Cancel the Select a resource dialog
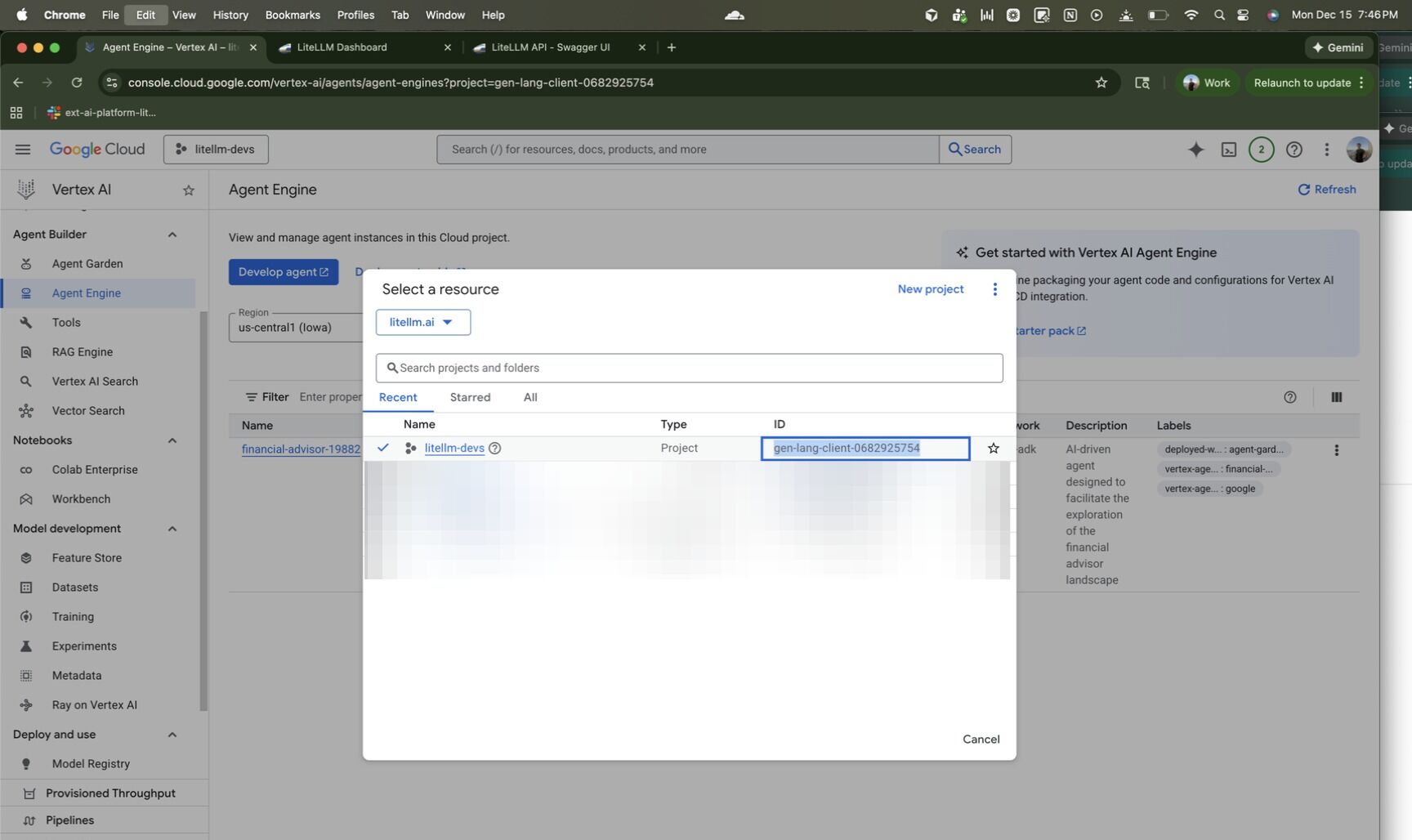Image resolution: width=1412 pixels, height=840 pixels. 981,739
